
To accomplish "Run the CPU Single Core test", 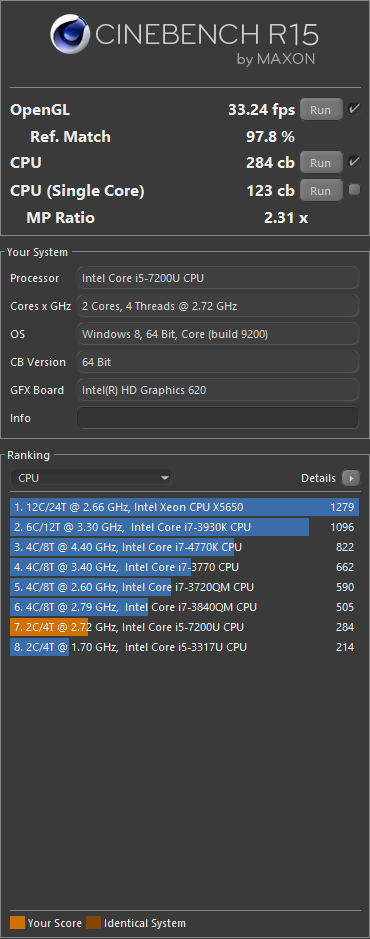I will 321,190.
